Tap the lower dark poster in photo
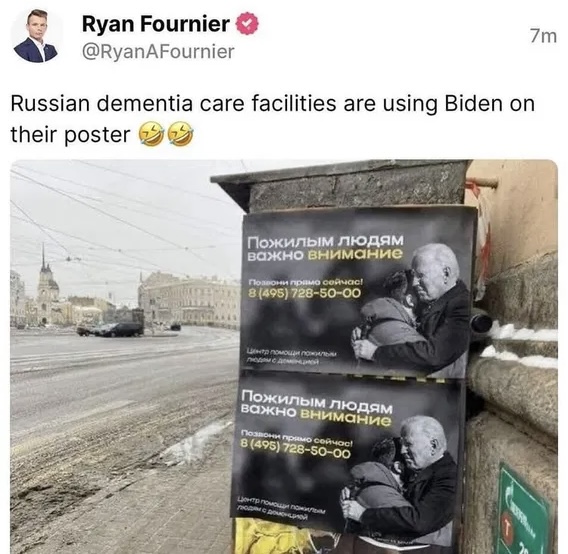This screenshot has height=554, width=568. [x=347, y=459]
